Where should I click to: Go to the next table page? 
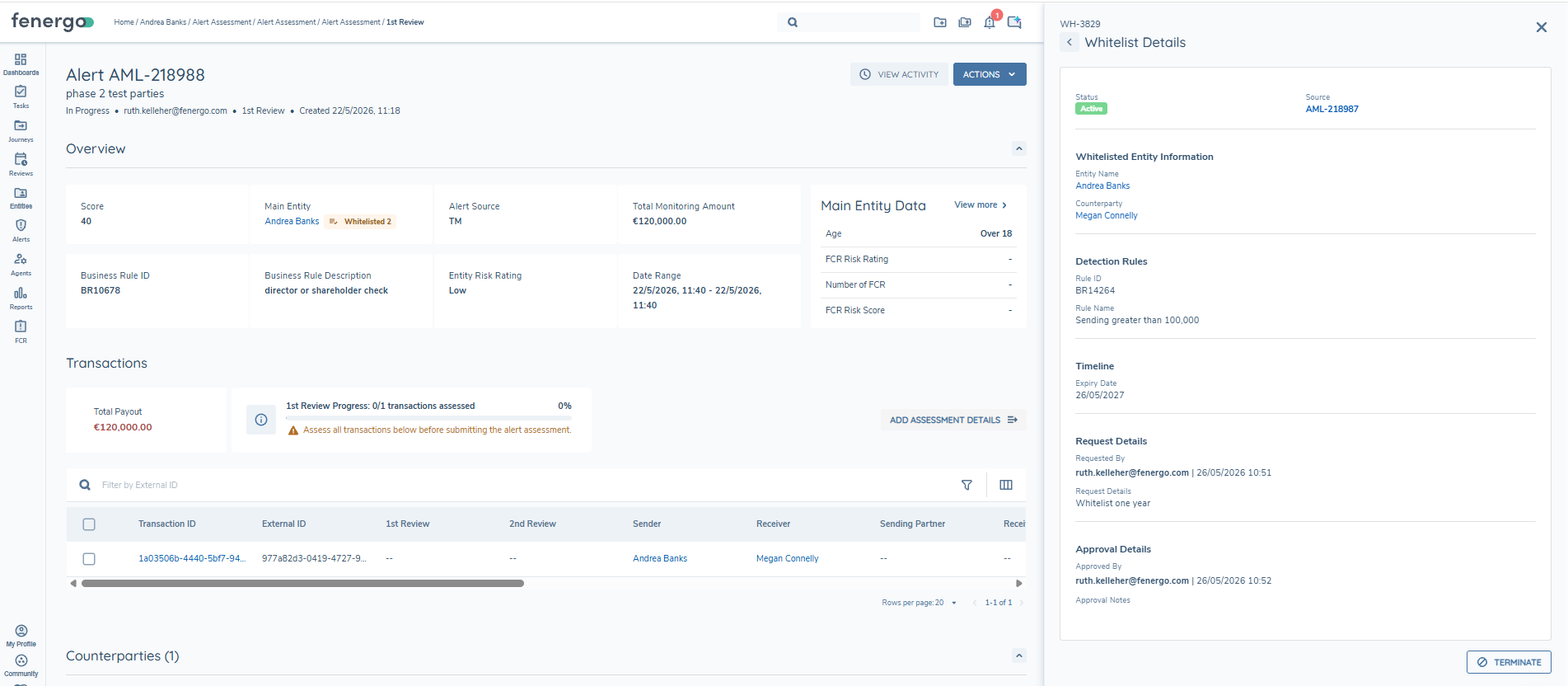[1022, 603]
